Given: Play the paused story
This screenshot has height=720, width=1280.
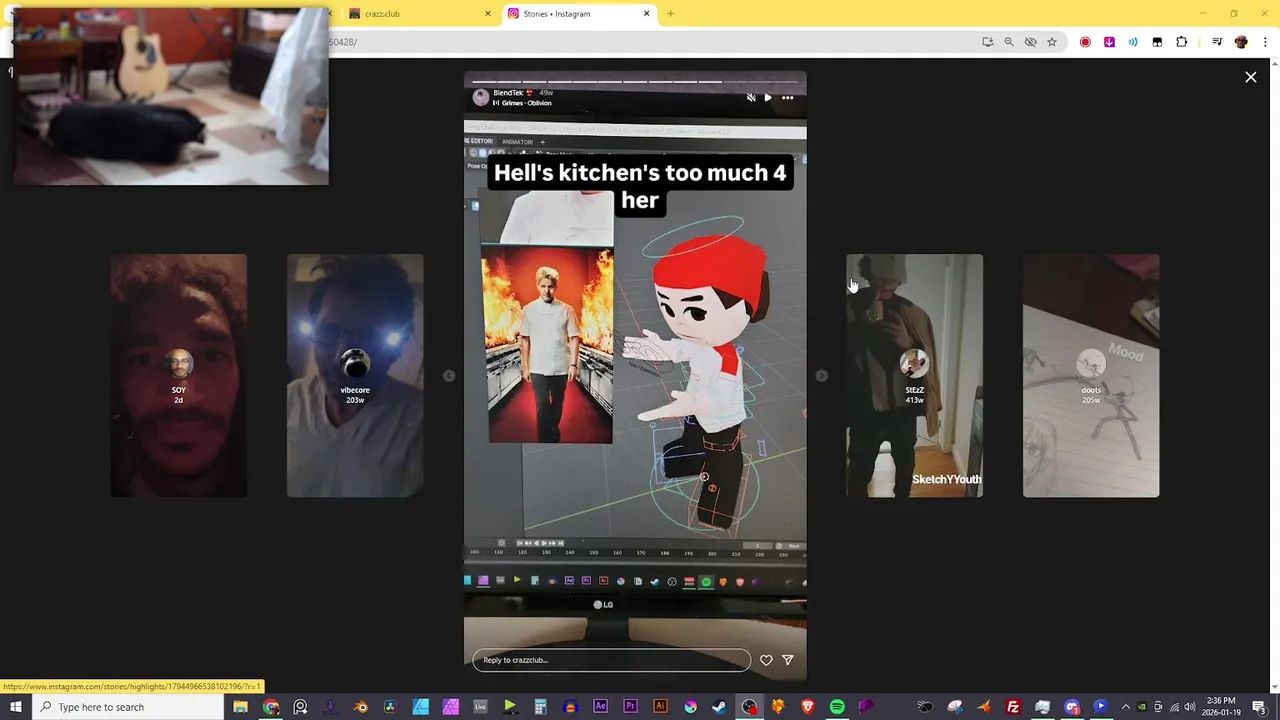Looking at the screenshot, I should 768,98.
